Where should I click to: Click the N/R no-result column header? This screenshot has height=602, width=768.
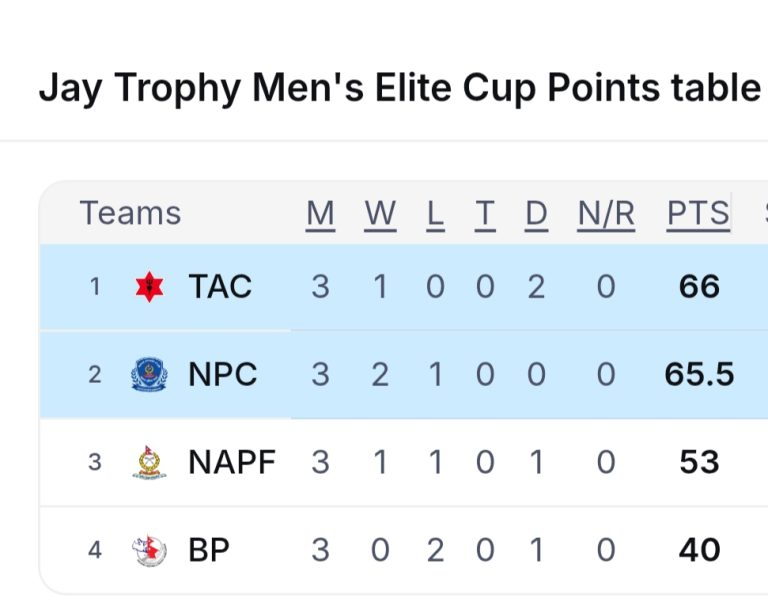[x=606, y=214]
